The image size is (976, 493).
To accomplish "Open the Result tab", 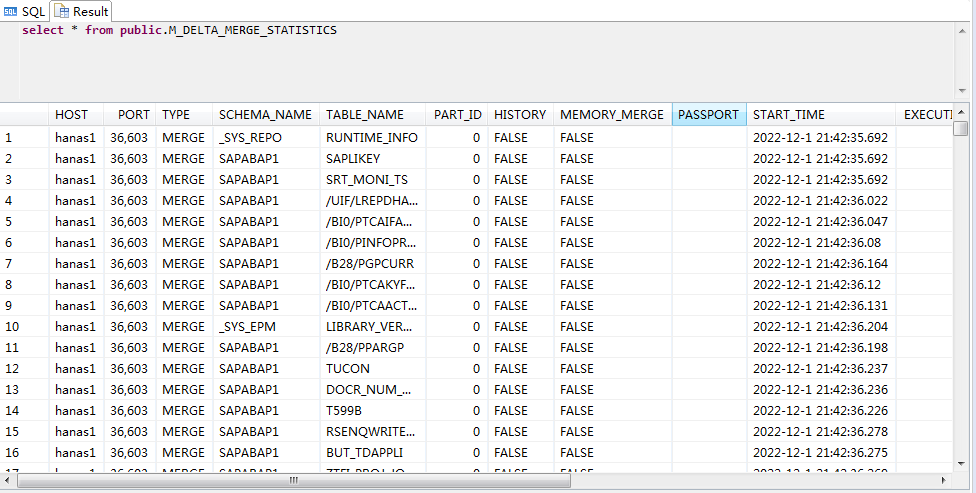I will [x=82, y=11].
